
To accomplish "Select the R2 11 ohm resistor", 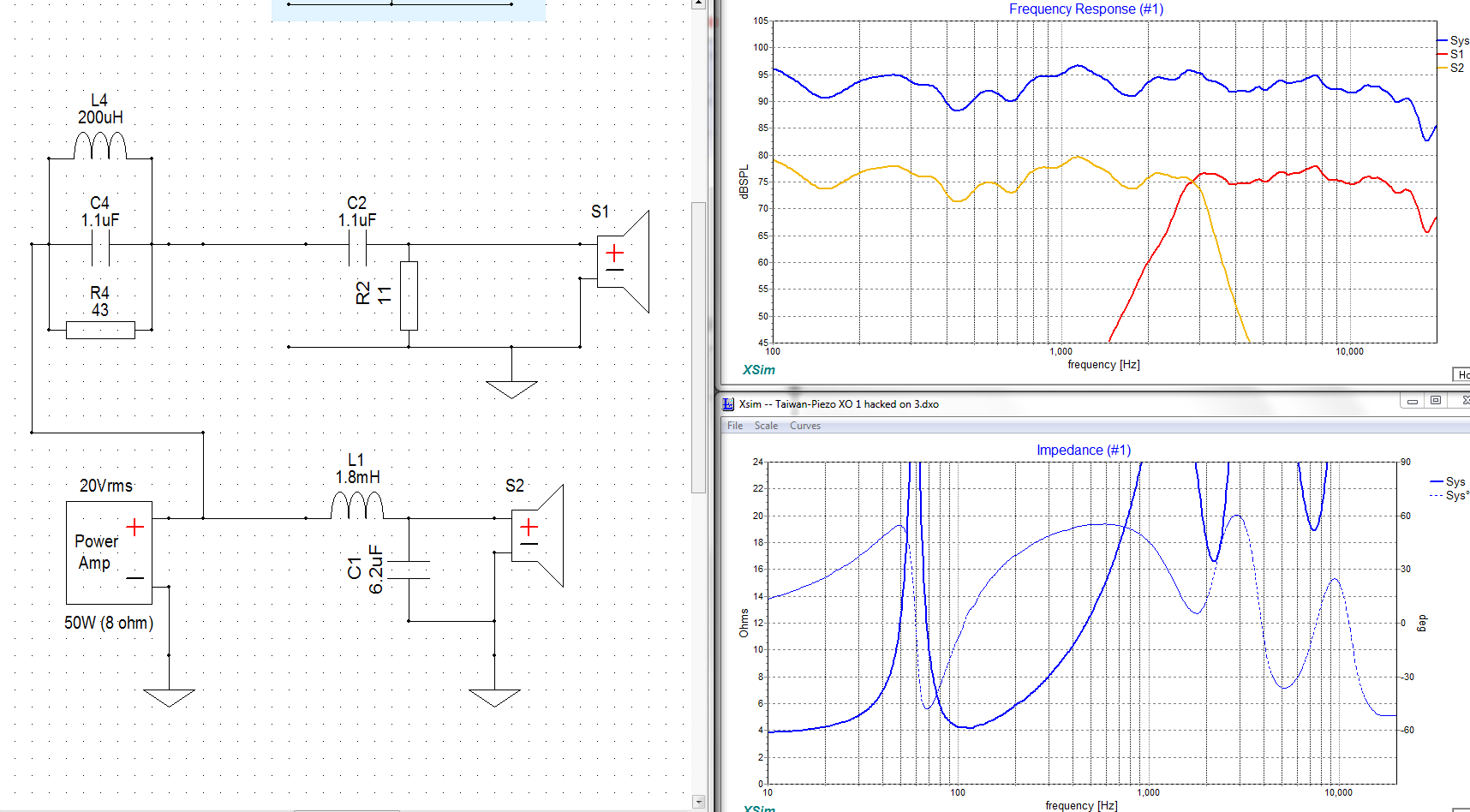I will point(409,296).
